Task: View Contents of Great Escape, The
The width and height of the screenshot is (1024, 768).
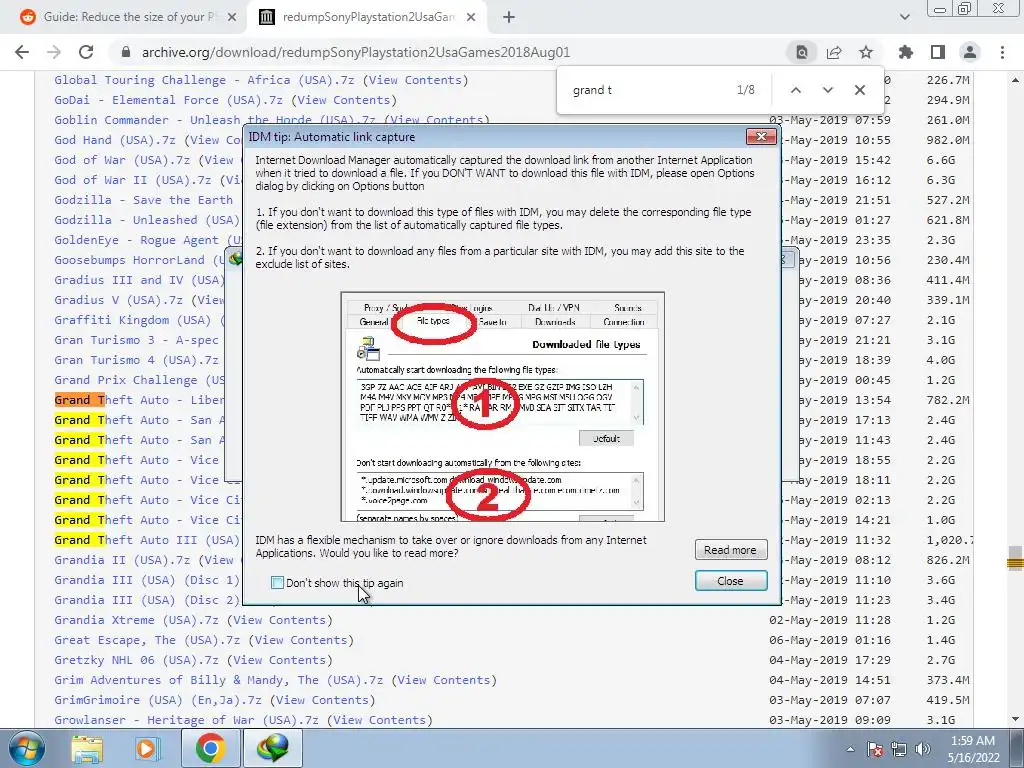Action: pos(301,640)
